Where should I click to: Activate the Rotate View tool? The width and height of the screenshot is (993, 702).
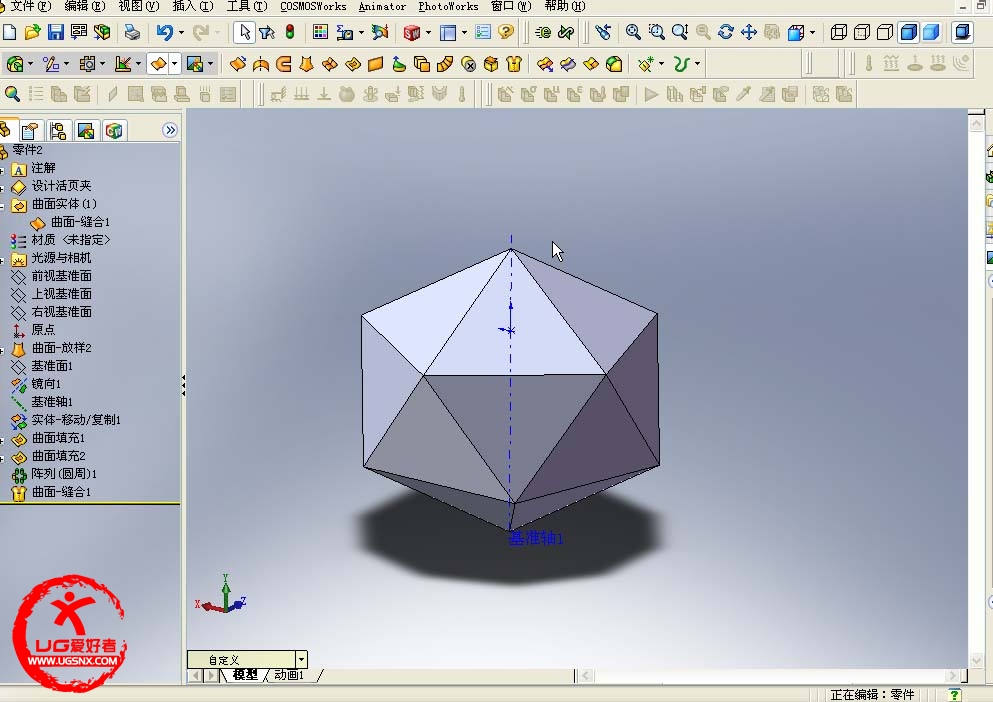point(726,32)
